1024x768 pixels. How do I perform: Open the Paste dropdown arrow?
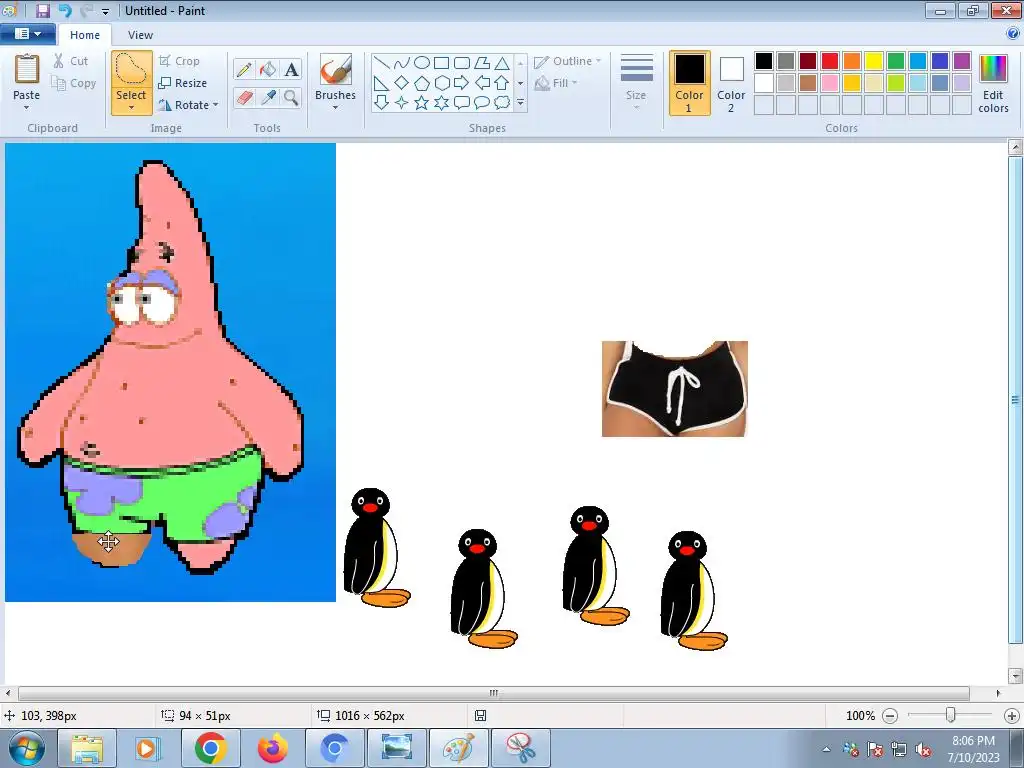point(27,107)
